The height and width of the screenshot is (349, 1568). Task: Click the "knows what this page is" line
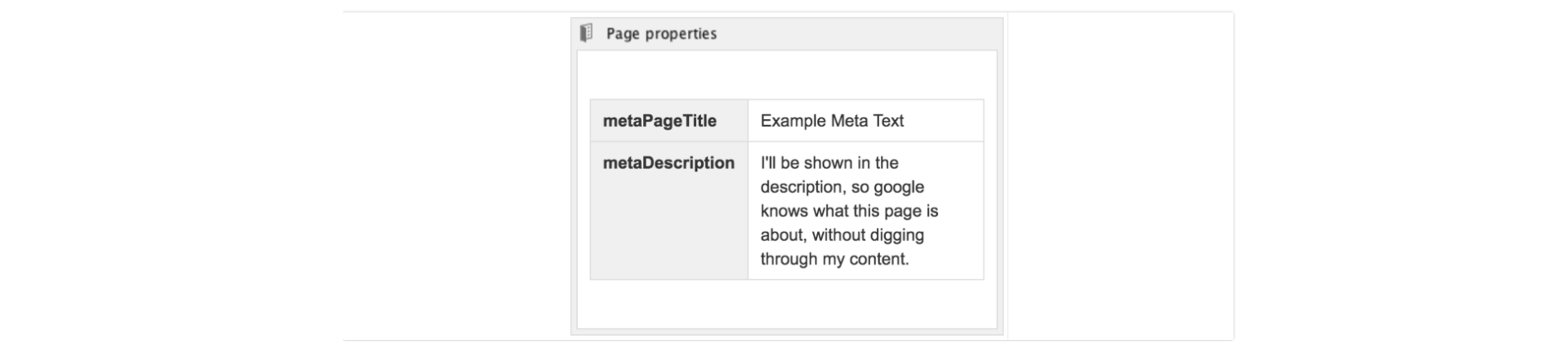coord(849,211)
